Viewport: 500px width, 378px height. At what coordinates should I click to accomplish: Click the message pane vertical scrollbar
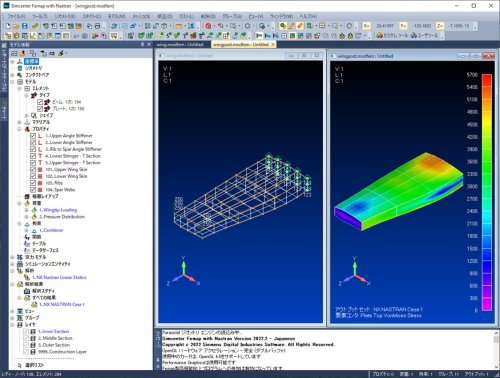coord(496,350)
